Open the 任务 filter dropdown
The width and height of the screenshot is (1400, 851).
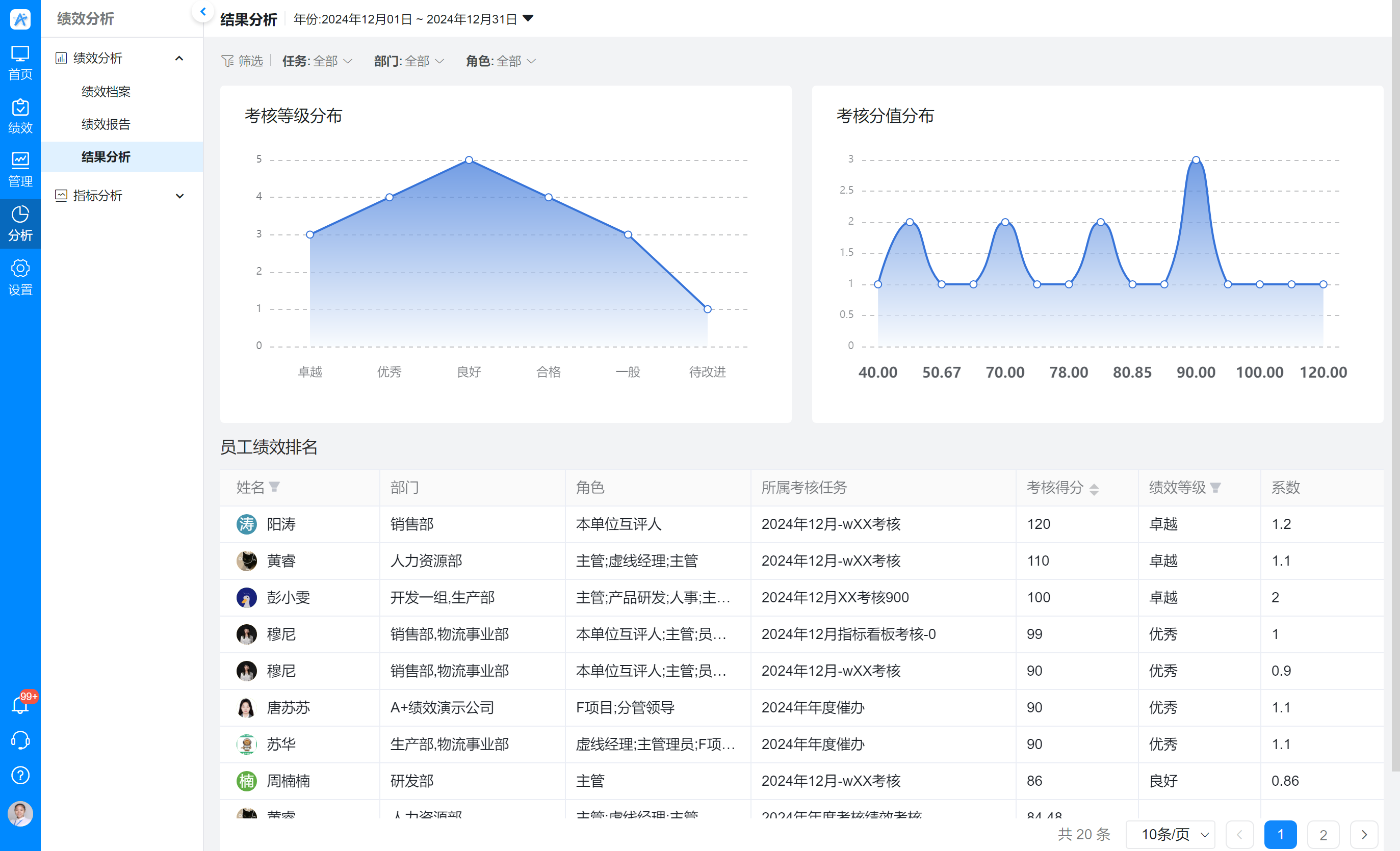coord(317,61)
